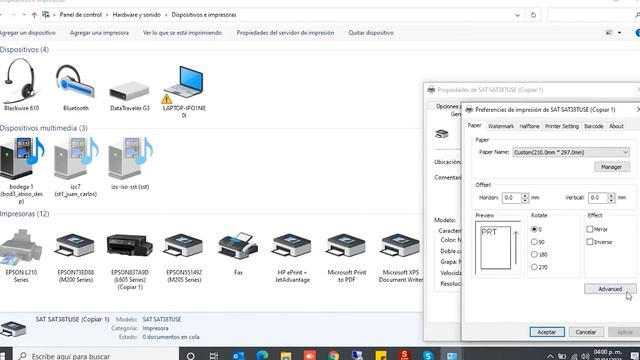Click Propiedades del servidor de impresión
The height and width of the screenshot is (360, 640).
(x=285, y=33)
